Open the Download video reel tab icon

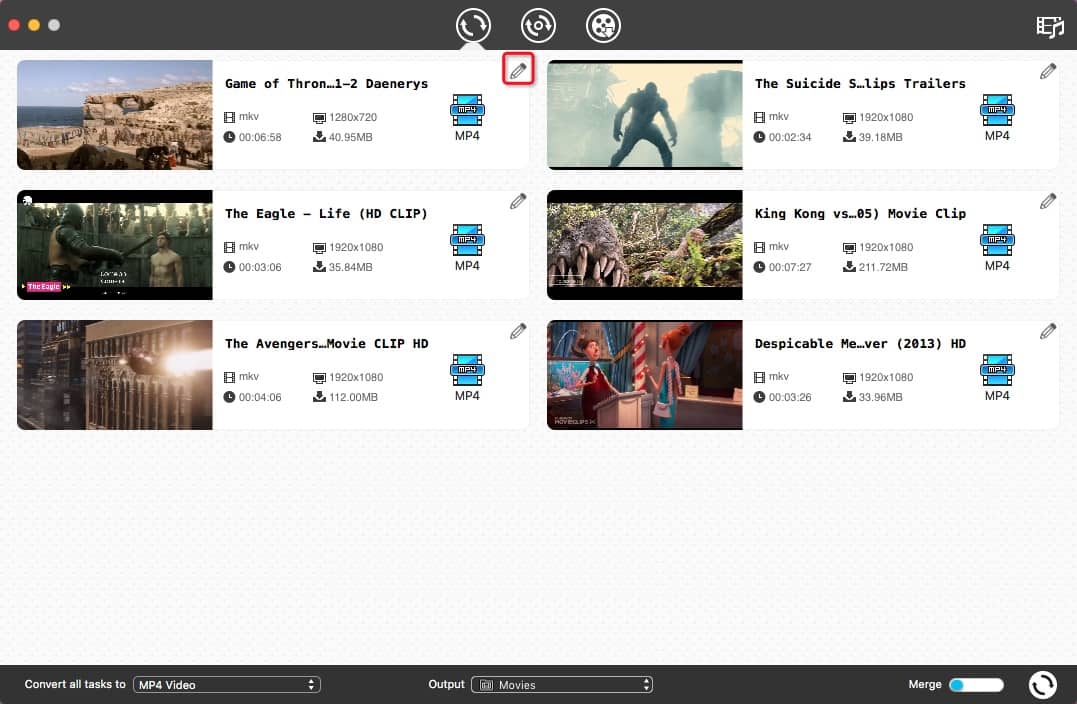tap(603, 26)
